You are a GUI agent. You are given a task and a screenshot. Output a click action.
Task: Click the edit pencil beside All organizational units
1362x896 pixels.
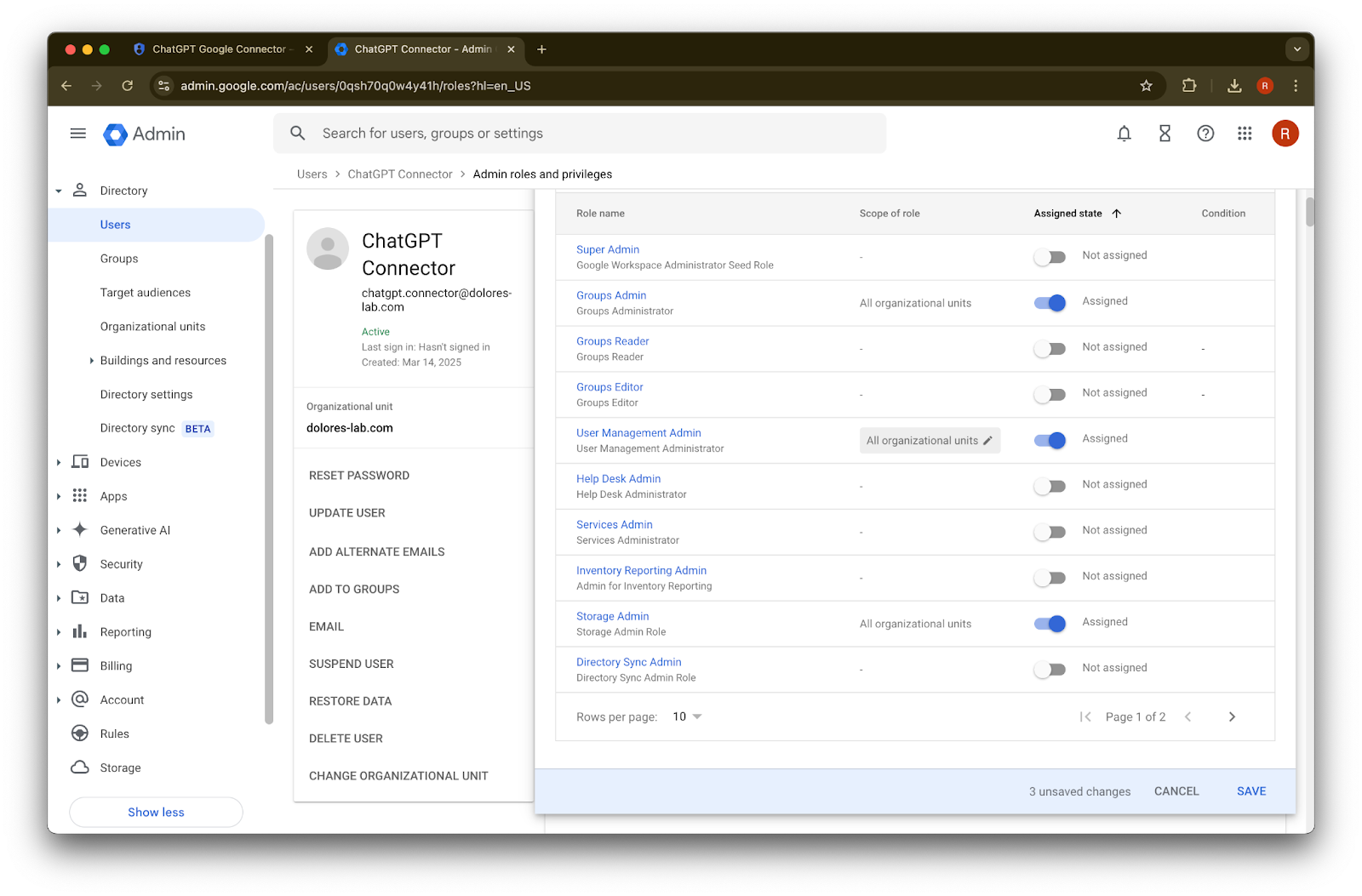(x=987, y=441)
